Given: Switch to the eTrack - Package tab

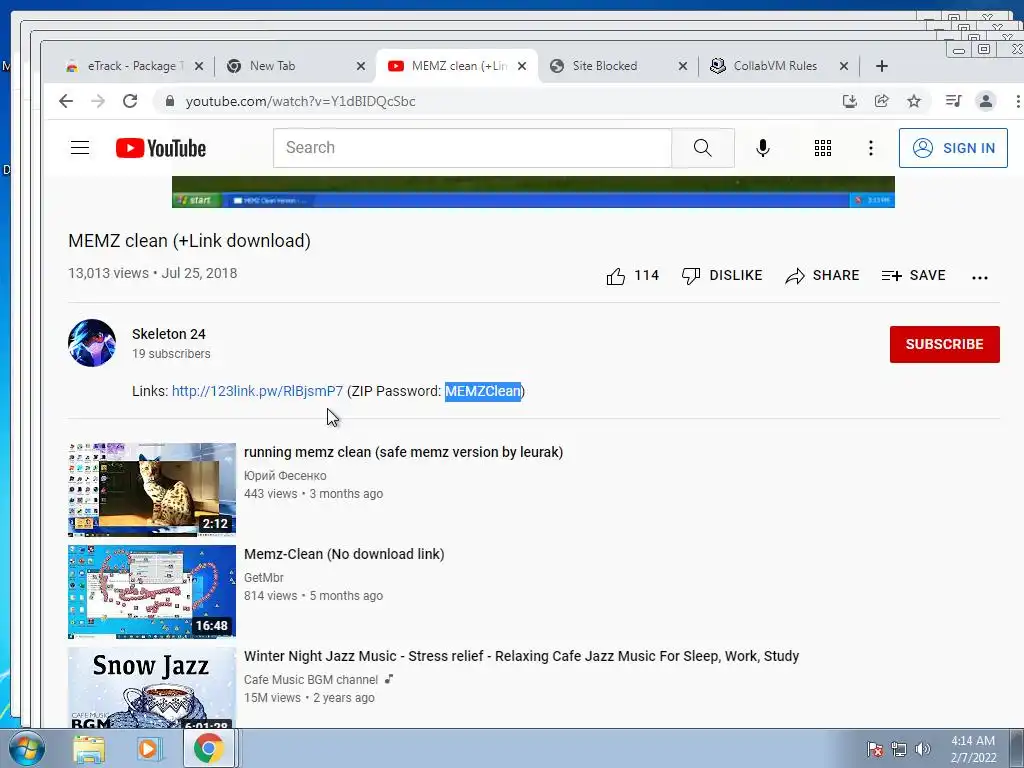Looking at the screenshot, I should [134, 66].
